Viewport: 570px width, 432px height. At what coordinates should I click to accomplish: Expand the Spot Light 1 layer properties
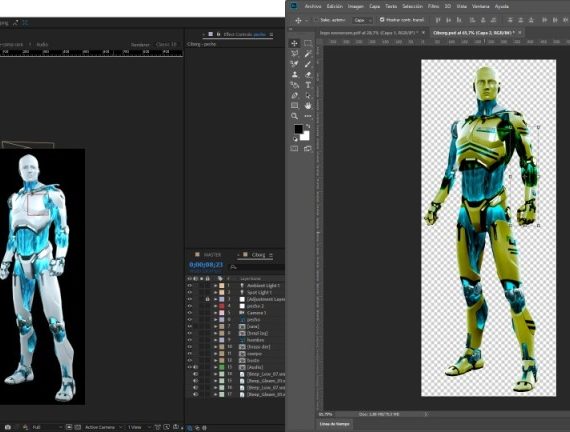215,293
